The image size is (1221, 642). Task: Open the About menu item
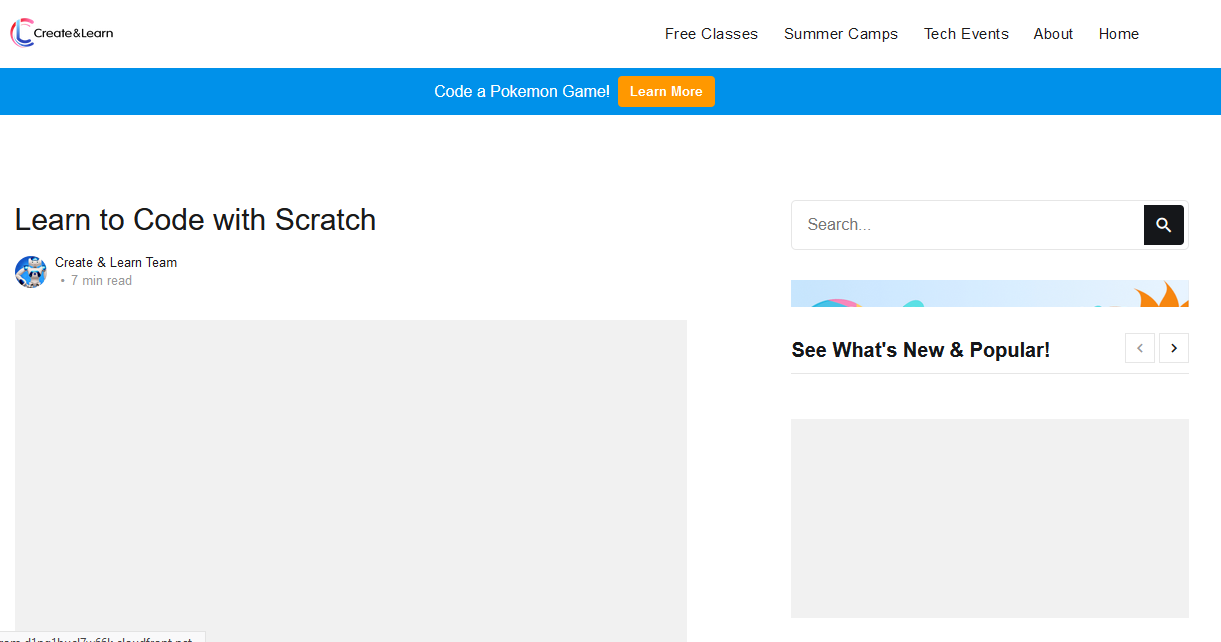click(x=1053, y=34)
